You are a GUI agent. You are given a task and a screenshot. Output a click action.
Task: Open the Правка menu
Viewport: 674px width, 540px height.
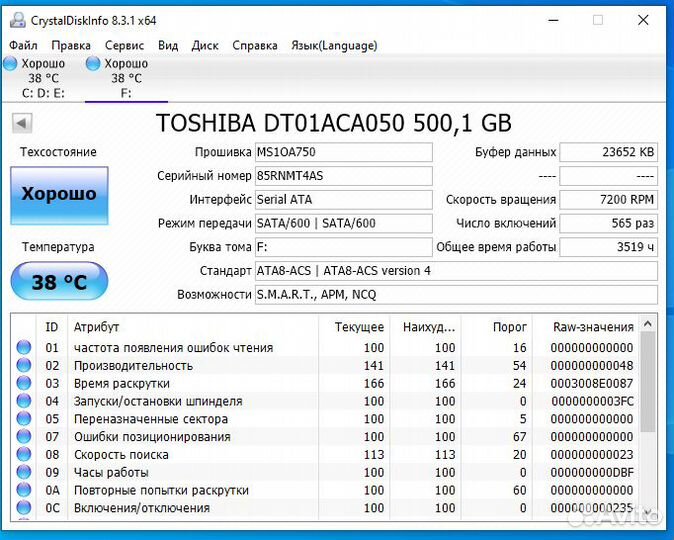(x=71, y=46)
